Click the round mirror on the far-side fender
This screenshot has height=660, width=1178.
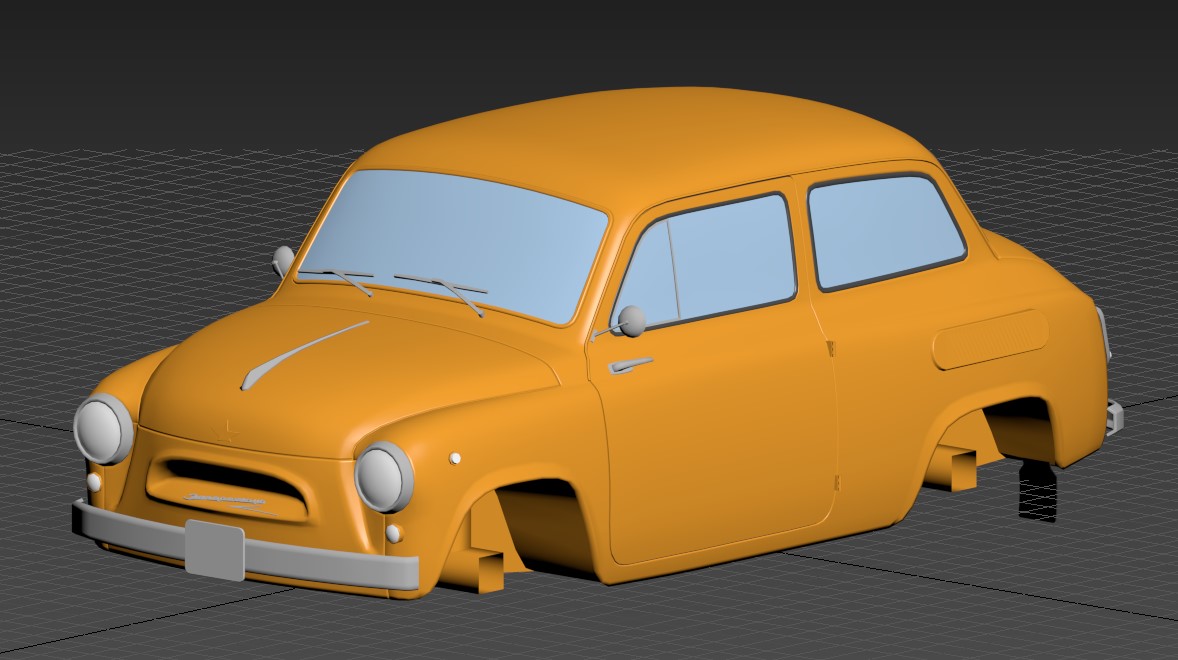click(x=283, y=261)
